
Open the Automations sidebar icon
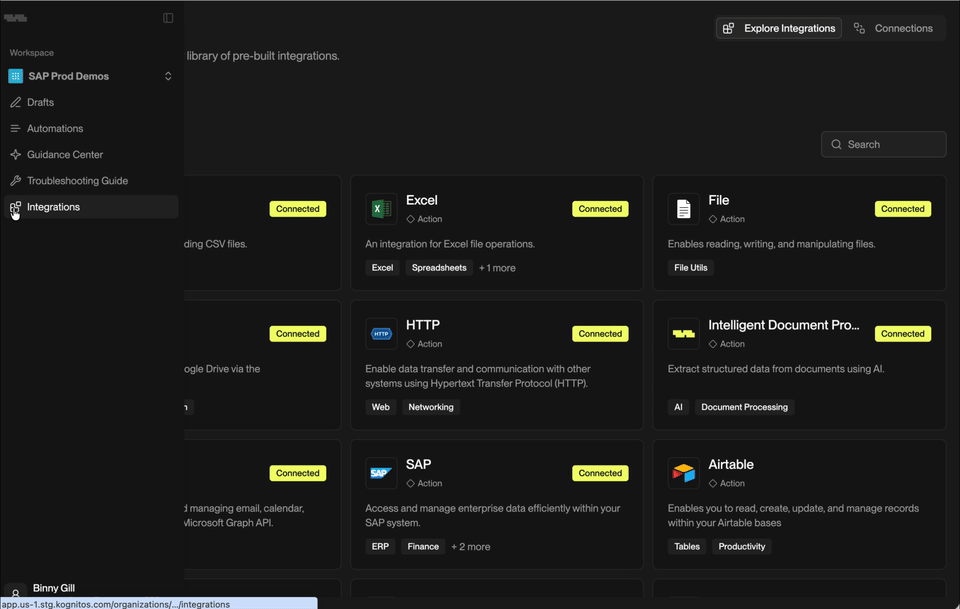pyautogui.click(x=14, y=128)
